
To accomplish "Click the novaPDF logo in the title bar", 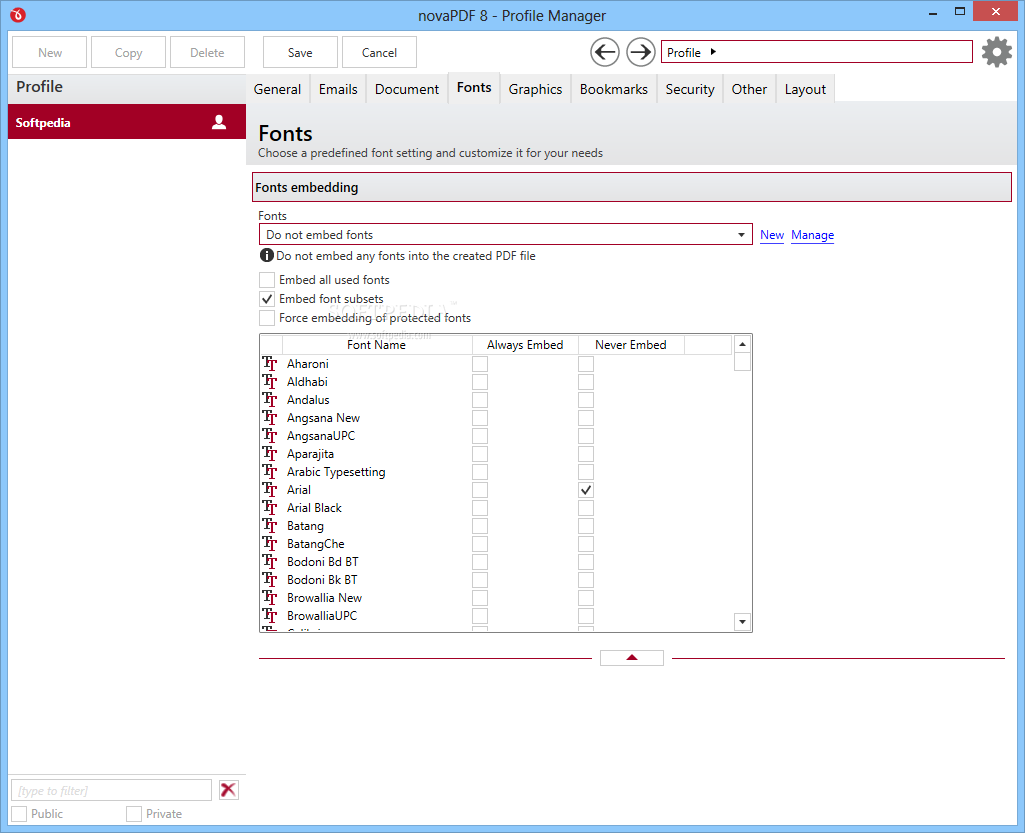I will click(x=18, y=14).
